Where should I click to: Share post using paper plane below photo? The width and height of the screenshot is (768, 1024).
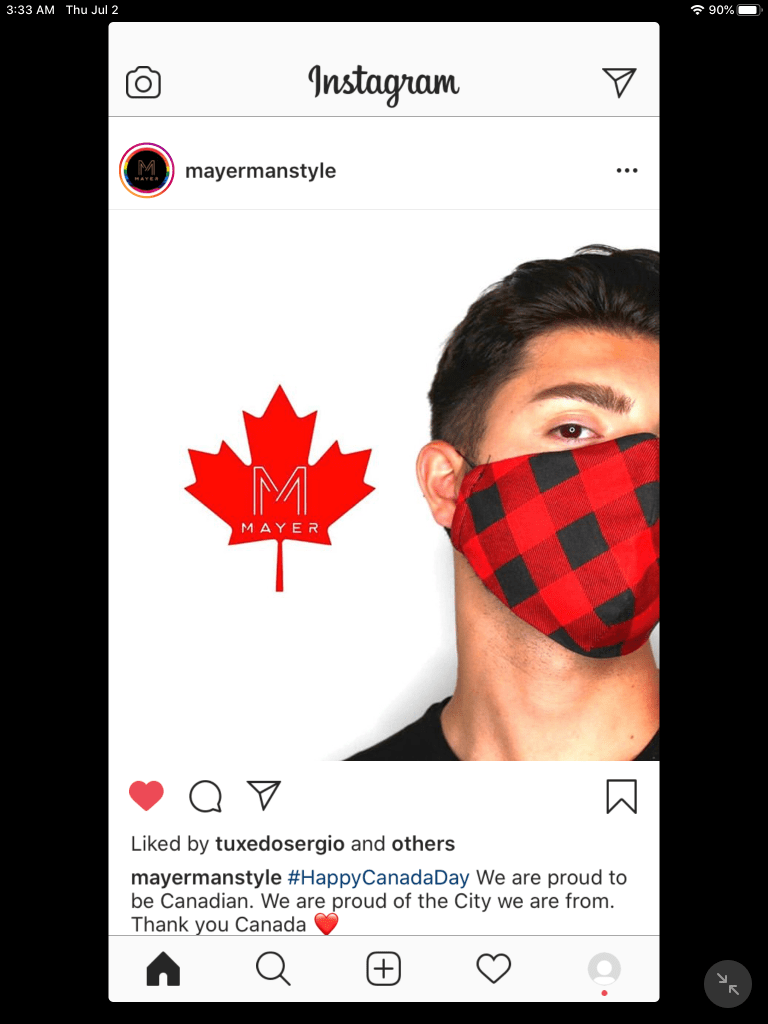click(x=264, y=795)
